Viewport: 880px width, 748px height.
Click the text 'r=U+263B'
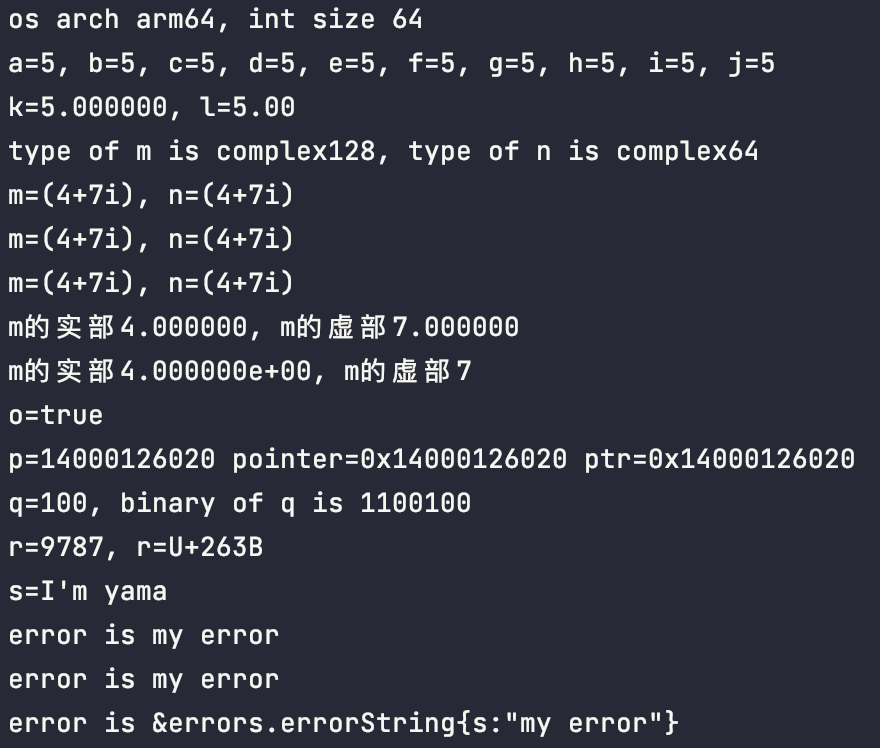(x=200, y=547)
